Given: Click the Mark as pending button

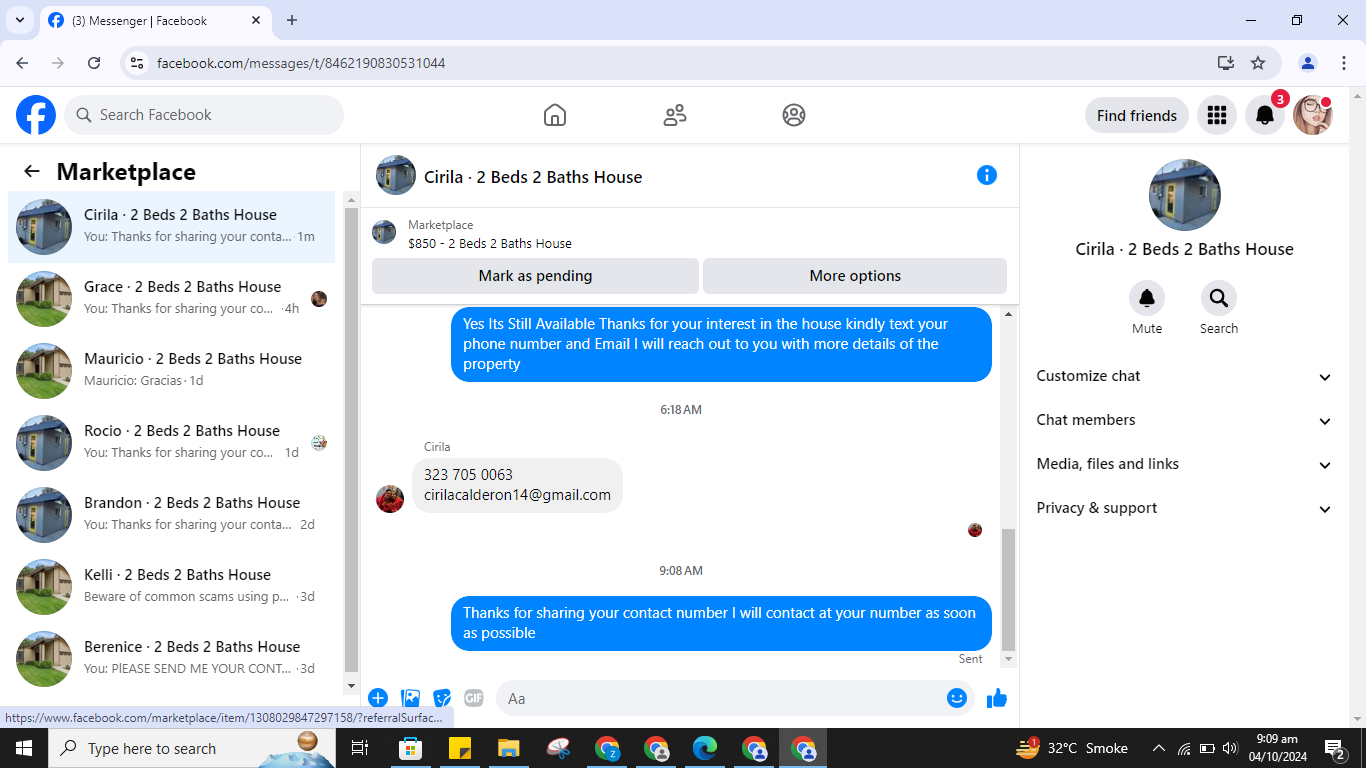Looking at the screenshot, I should coord(535,276).
